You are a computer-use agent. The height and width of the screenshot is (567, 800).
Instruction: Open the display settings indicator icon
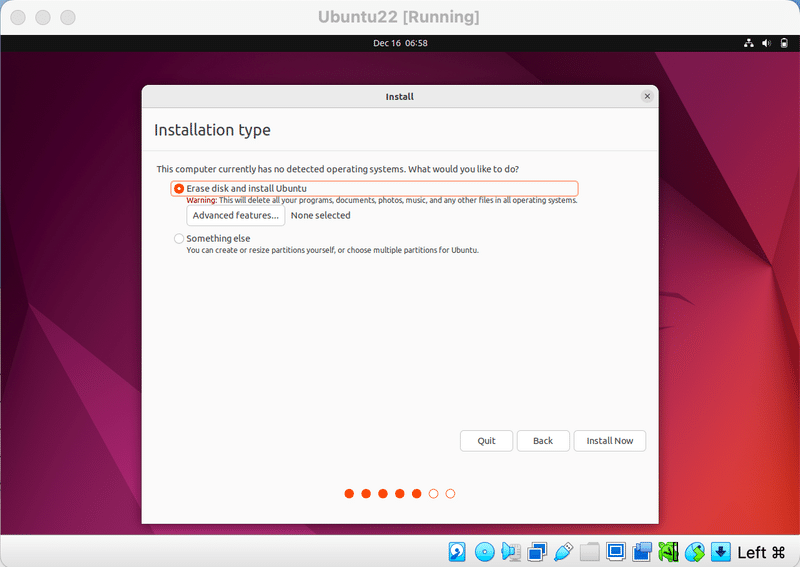tap(616, 552)
